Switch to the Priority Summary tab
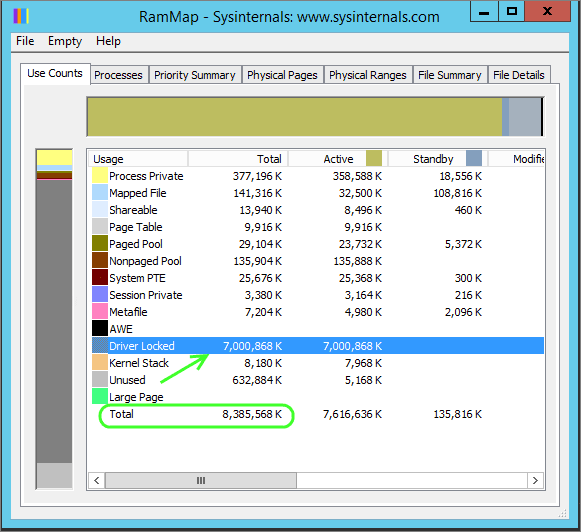The image size is (581, 532). [x=195, y=75]
